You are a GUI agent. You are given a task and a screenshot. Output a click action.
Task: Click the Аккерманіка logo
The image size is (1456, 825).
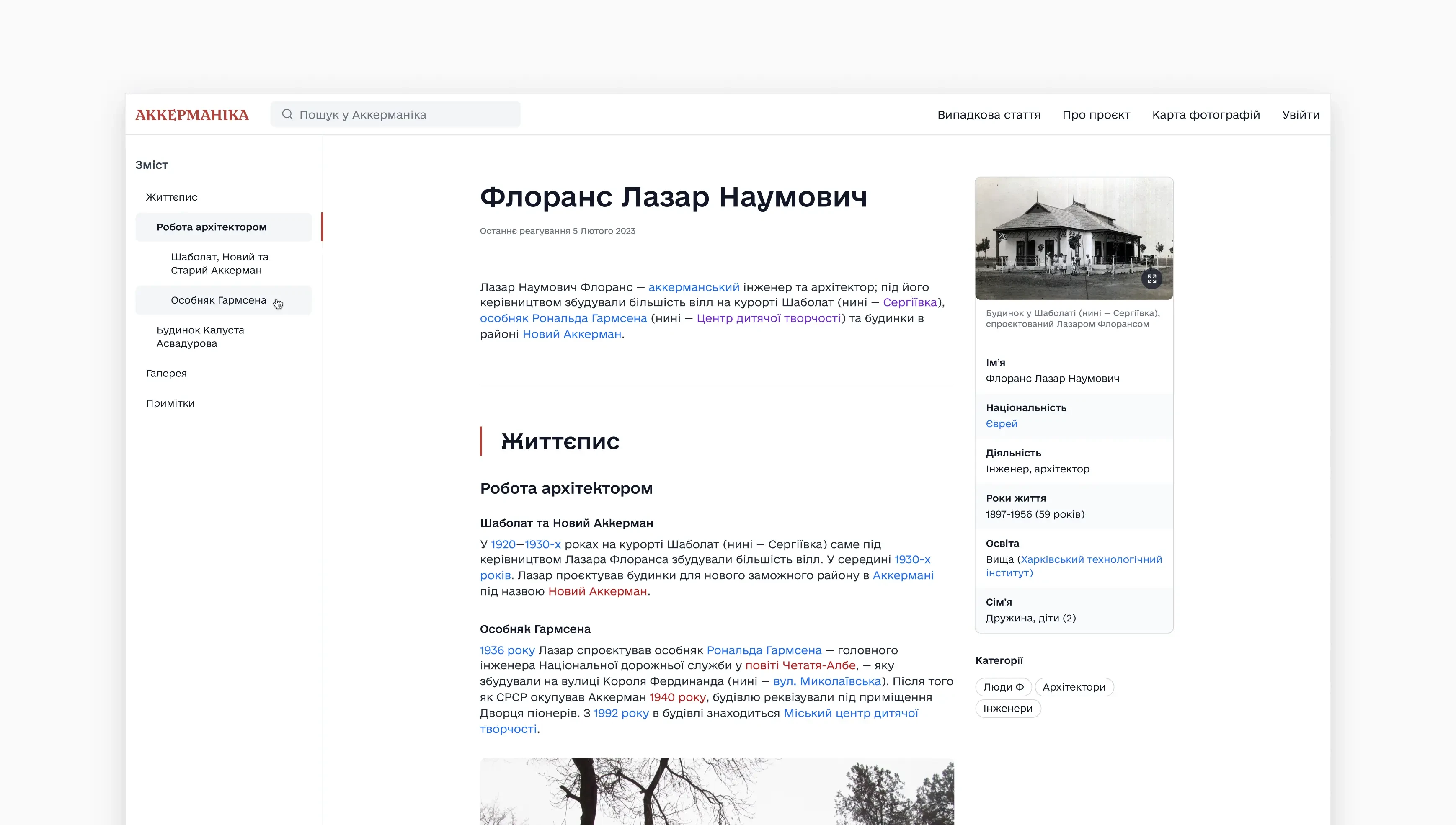pos(191,115)
